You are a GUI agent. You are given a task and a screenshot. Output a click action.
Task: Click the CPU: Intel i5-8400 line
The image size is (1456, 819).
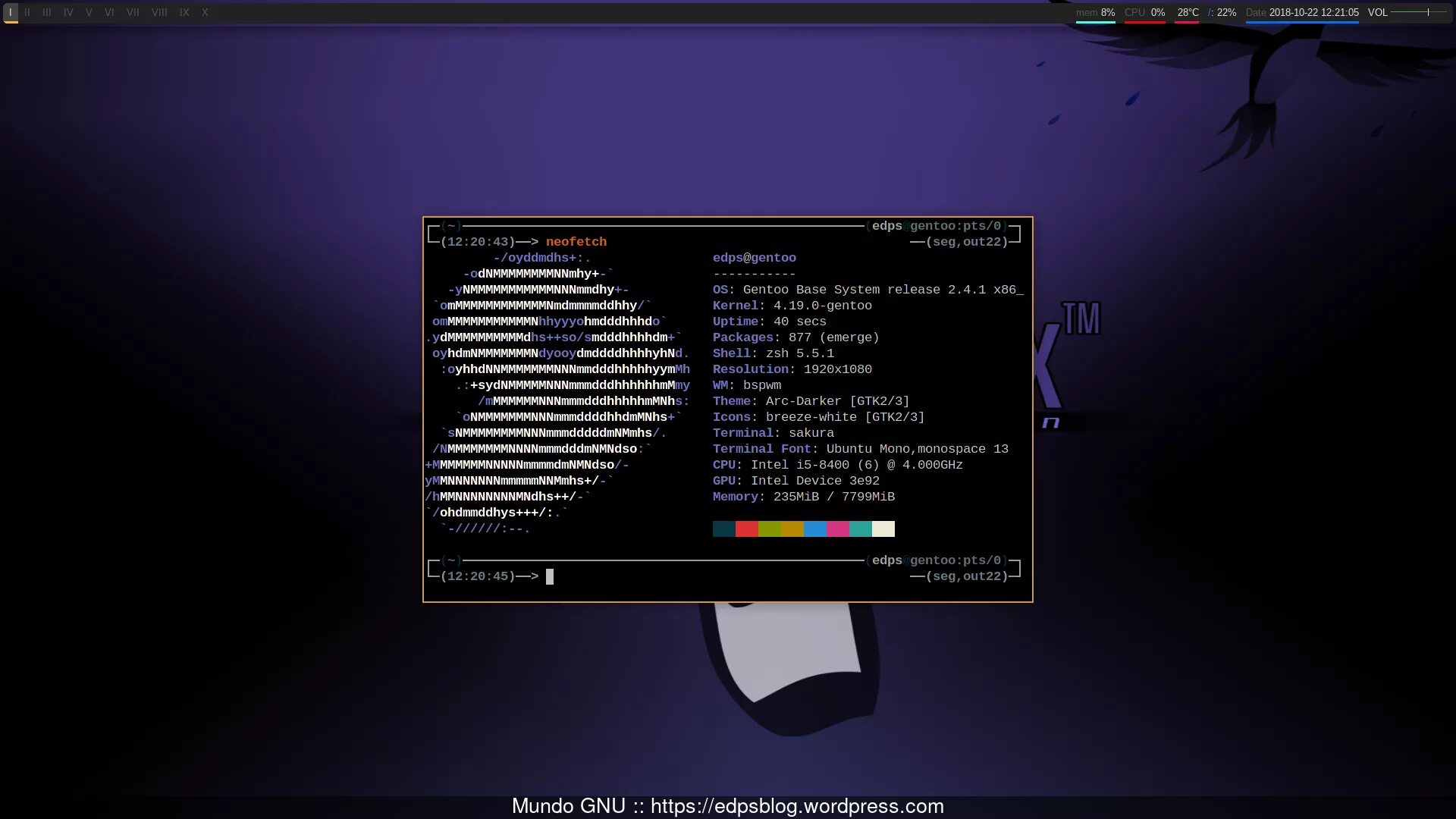838,465
